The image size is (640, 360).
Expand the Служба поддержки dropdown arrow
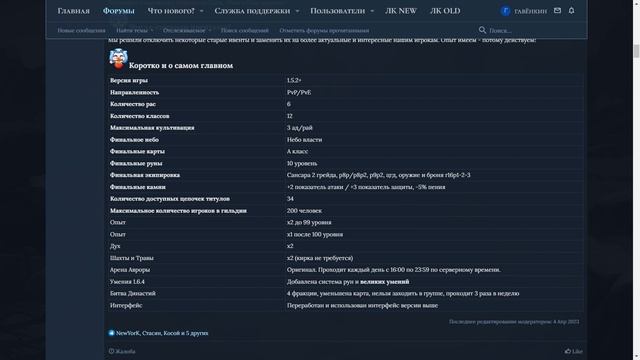[x=297, y=11]
